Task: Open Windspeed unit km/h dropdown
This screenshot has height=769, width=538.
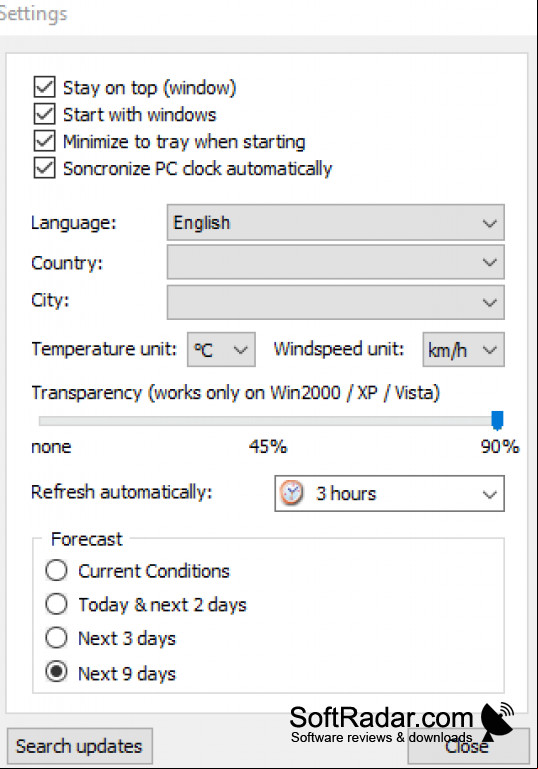Action: coord(463,350)
